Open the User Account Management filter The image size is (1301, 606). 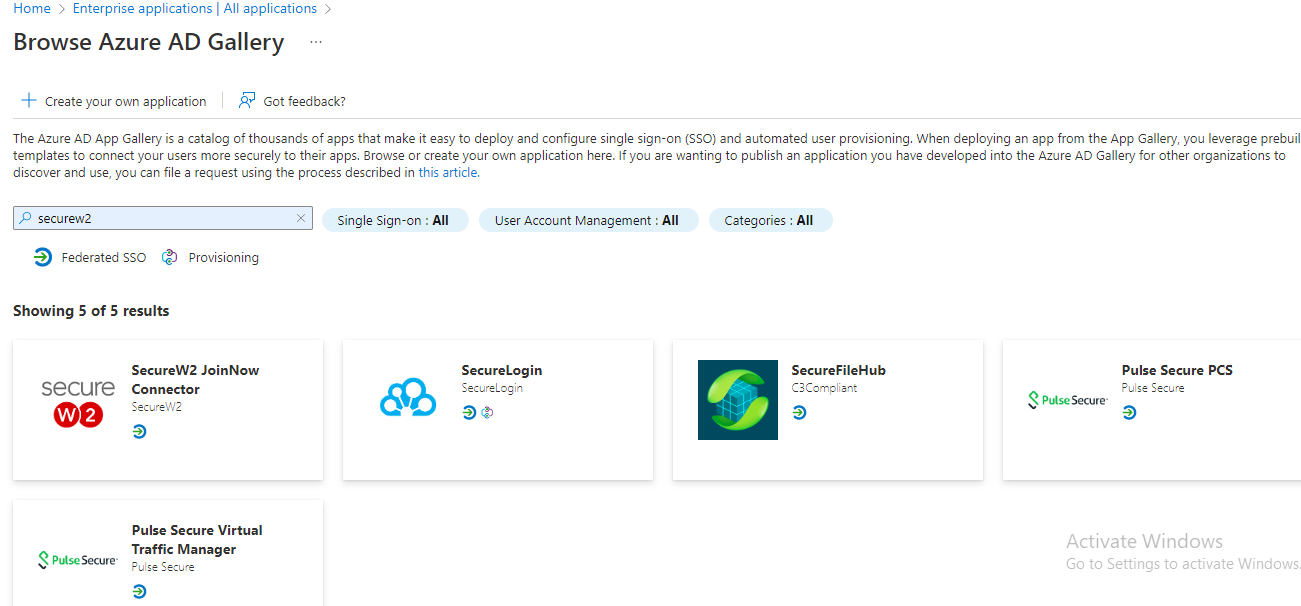coord(587,220)
